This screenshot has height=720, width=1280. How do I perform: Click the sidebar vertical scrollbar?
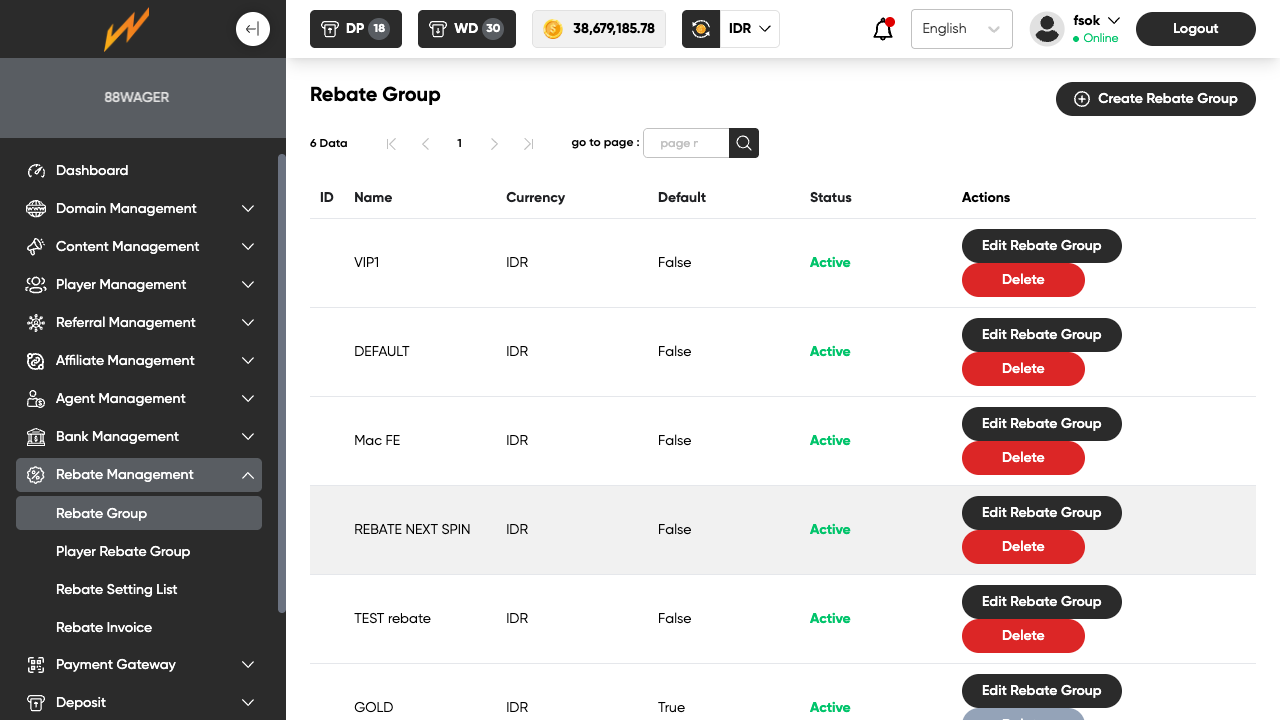pyautogui.click(x=282, y=383)
